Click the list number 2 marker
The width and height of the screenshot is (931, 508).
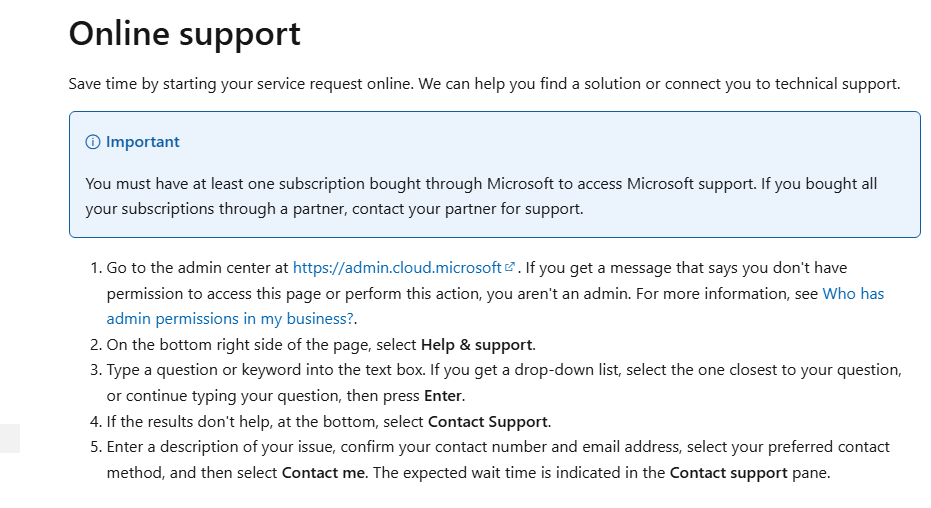(x=96, y=345)
